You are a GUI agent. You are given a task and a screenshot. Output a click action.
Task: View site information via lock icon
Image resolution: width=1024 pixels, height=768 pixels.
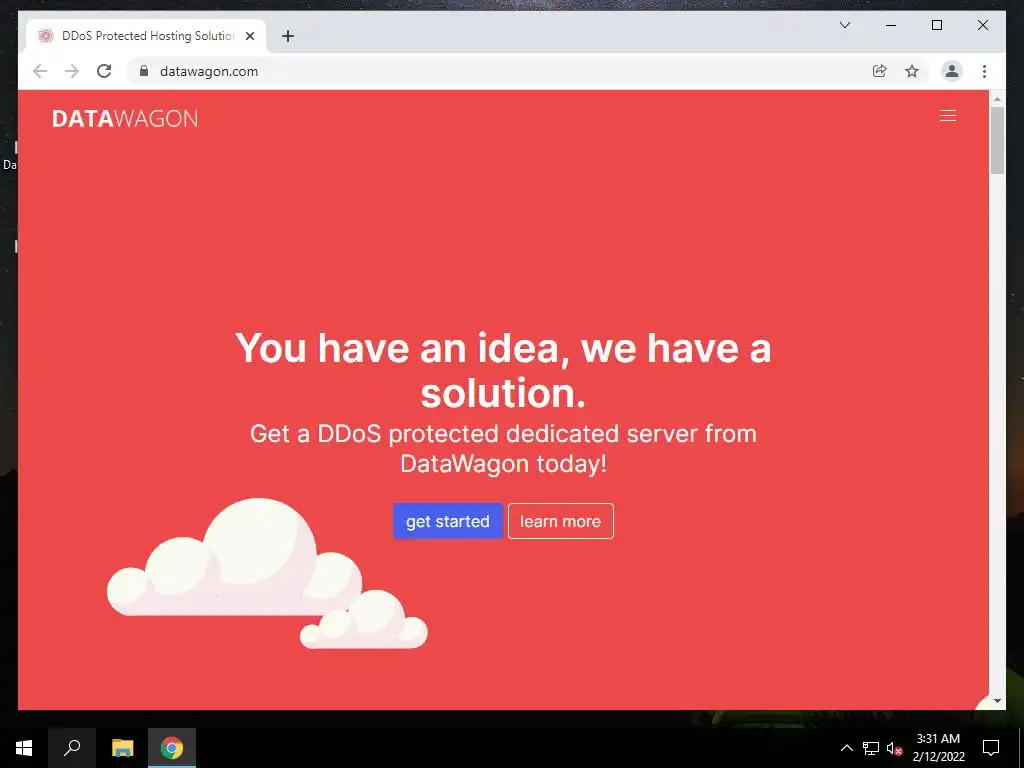point(144,71)
